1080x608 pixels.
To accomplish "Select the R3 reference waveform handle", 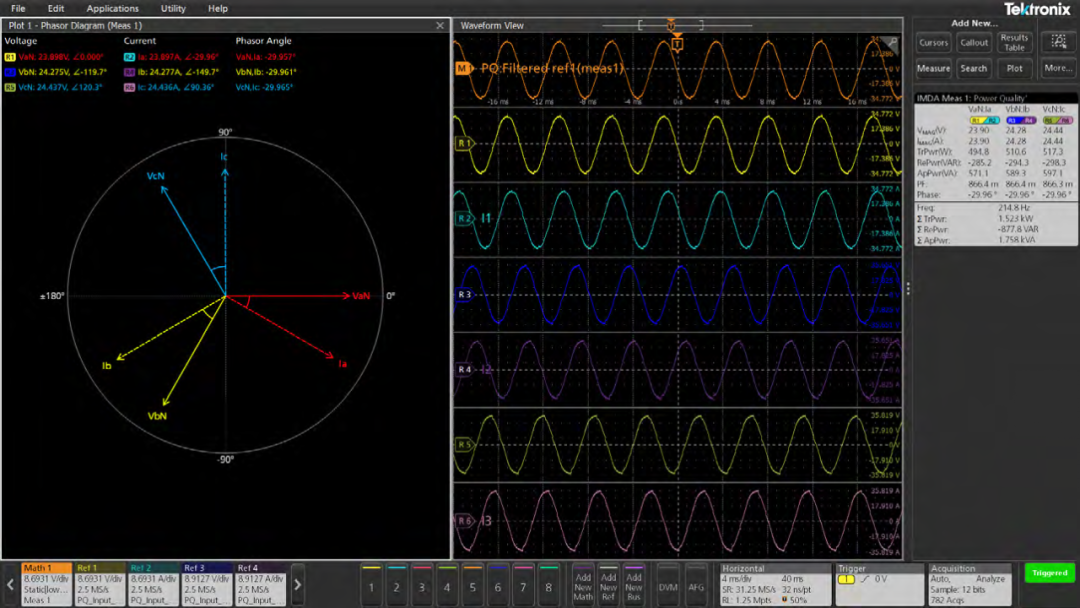I will pyautogui.click(x=464, y=295).
